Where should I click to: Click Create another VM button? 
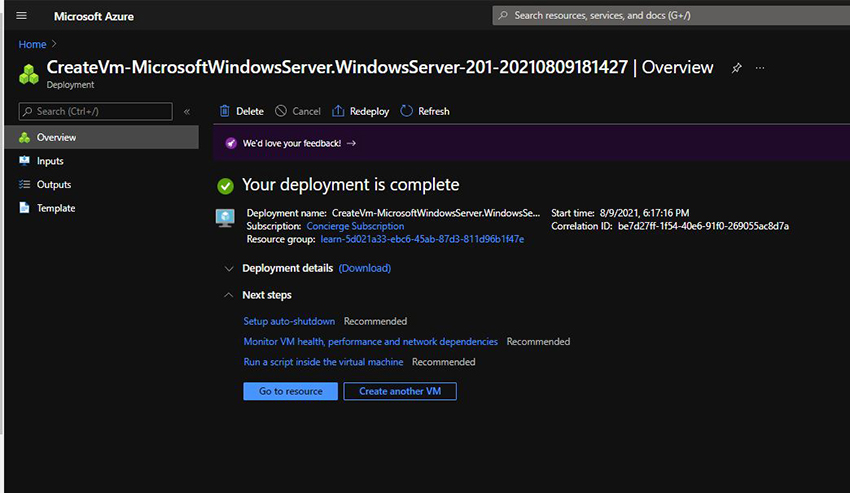(x=399, y=391)
